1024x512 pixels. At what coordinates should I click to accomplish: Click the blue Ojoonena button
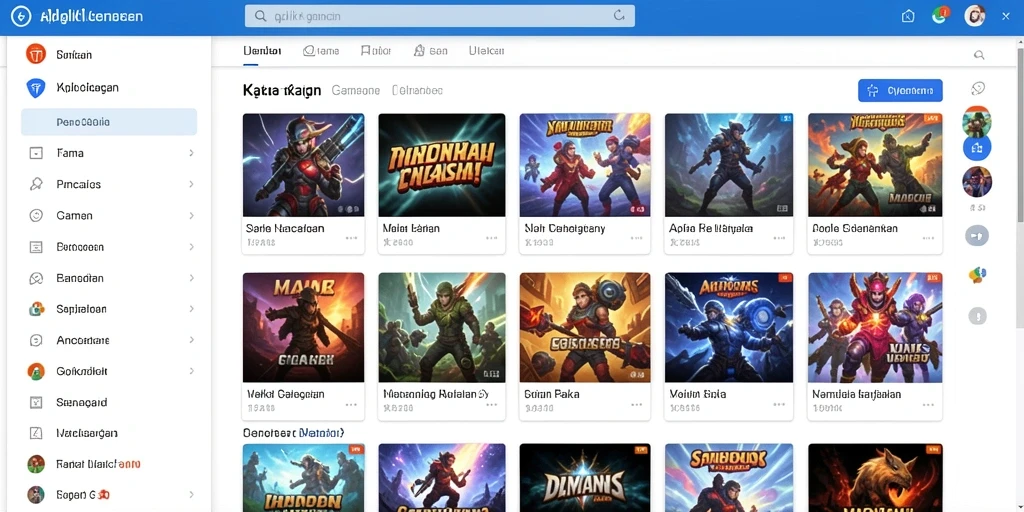tap(900, 91)
